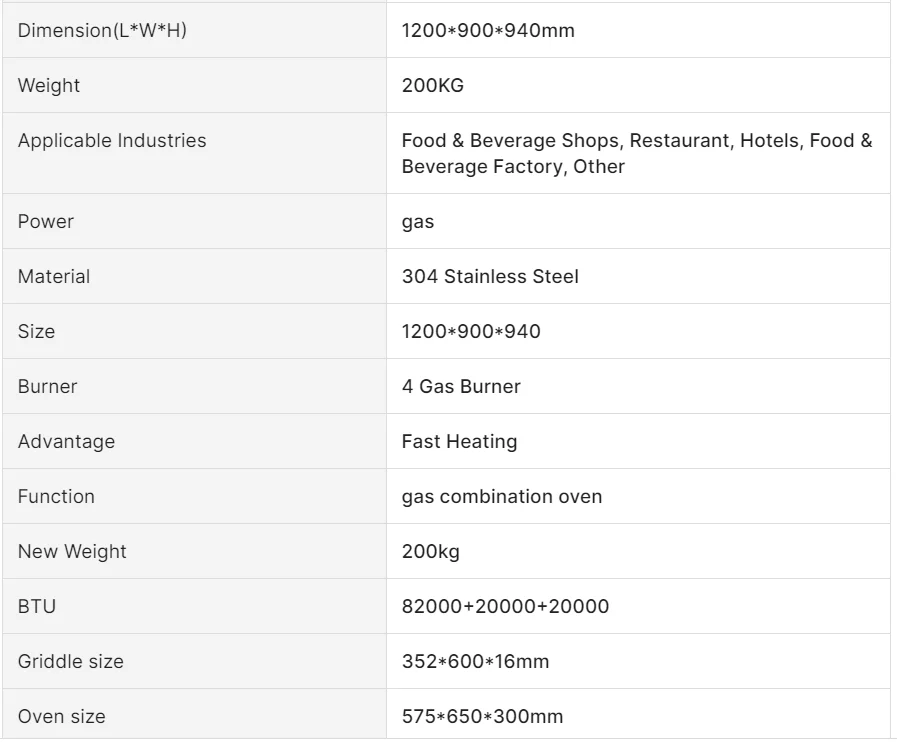The width and height of the screenshot is (897, 742).
Task: Click the Power label cell
Action: [x=46, y=221]
